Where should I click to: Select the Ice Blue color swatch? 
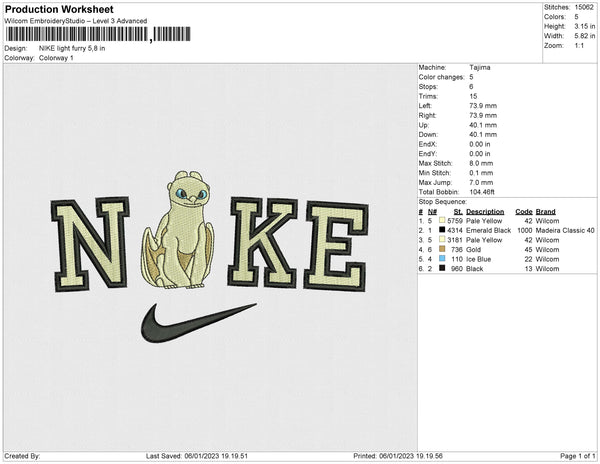(x=442, y=259)
